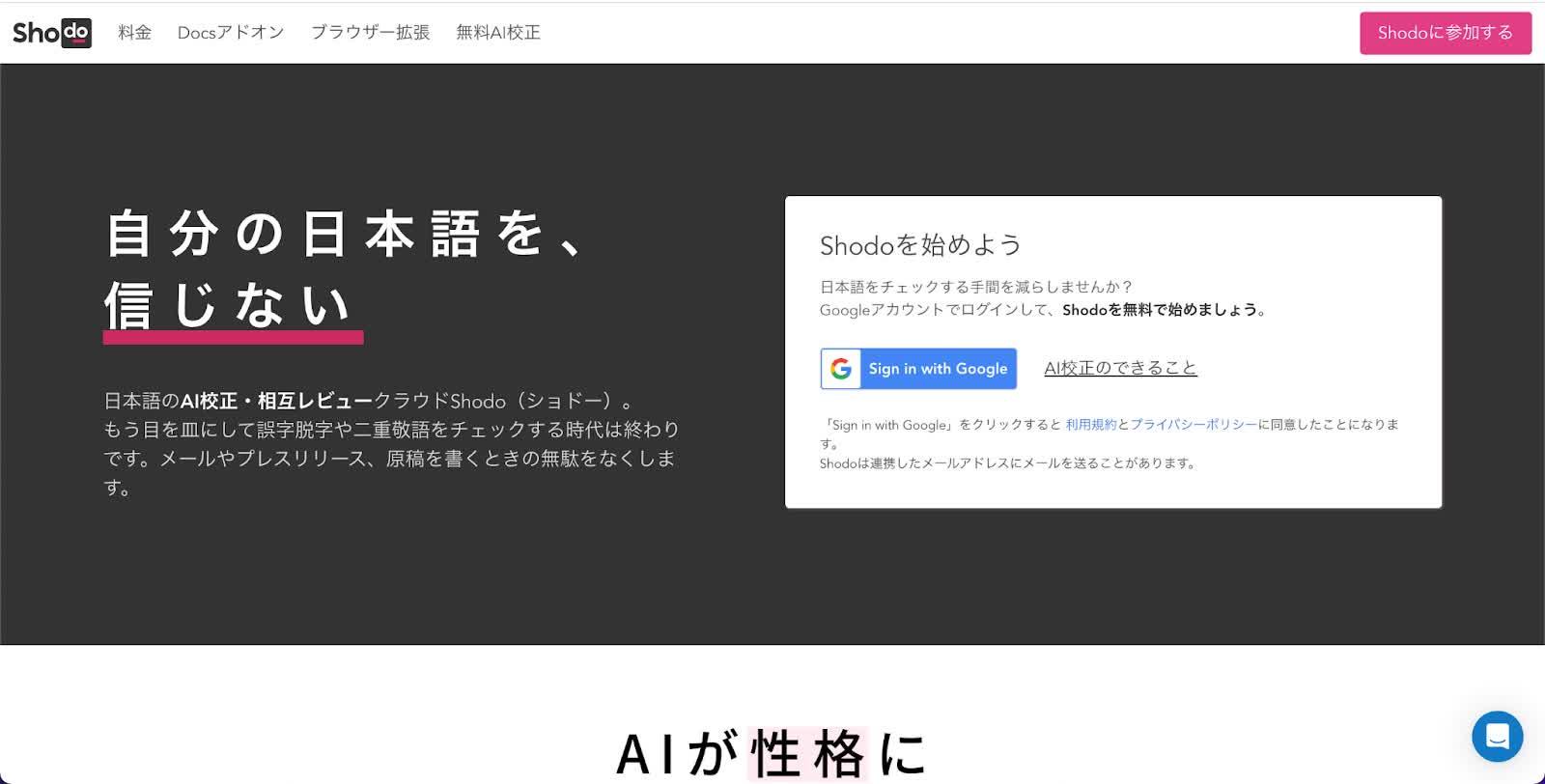Open the chat support bubble icon

click(1497, 736)
